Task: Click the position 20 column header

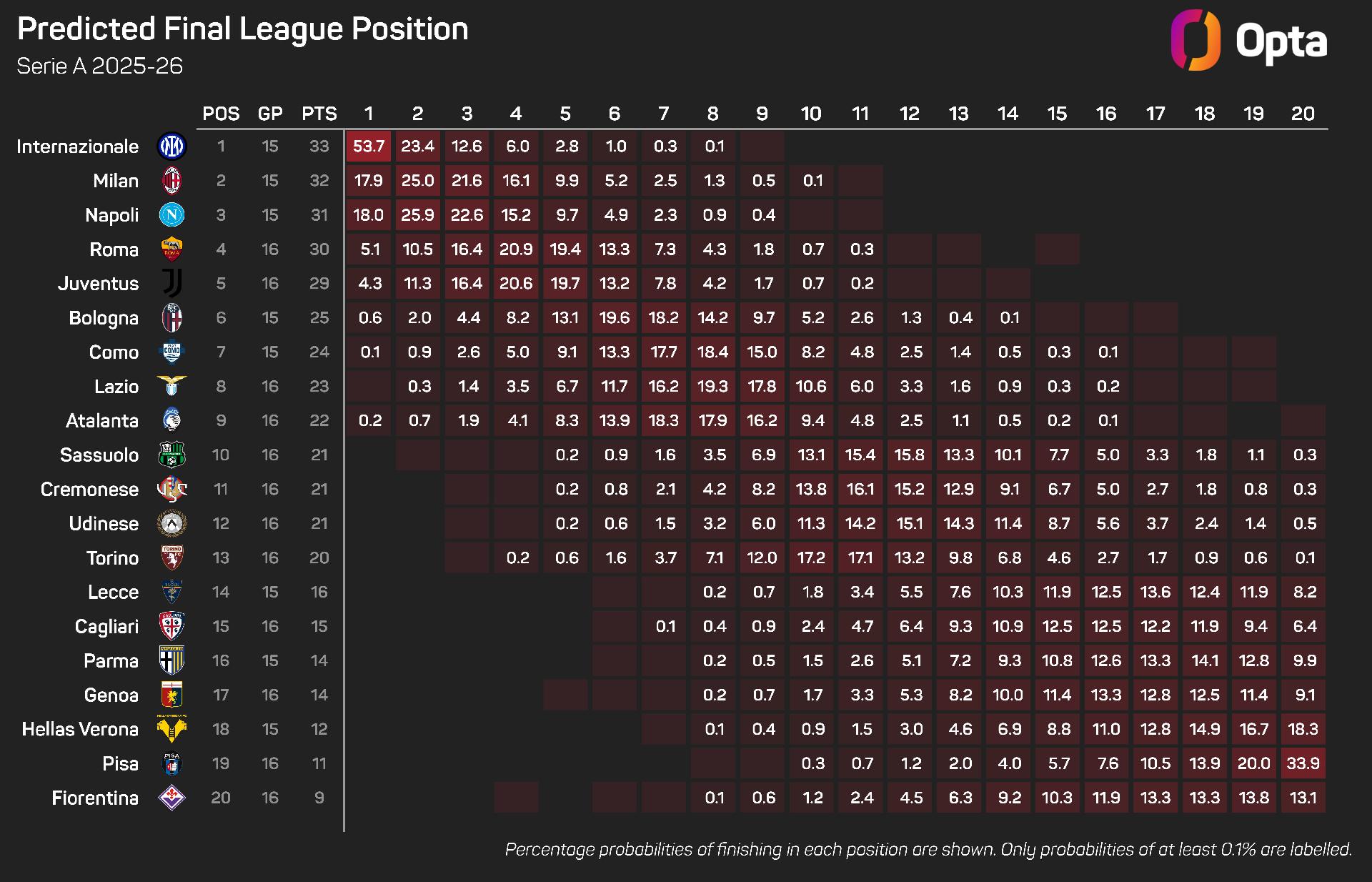Action: pos(1303,114)
